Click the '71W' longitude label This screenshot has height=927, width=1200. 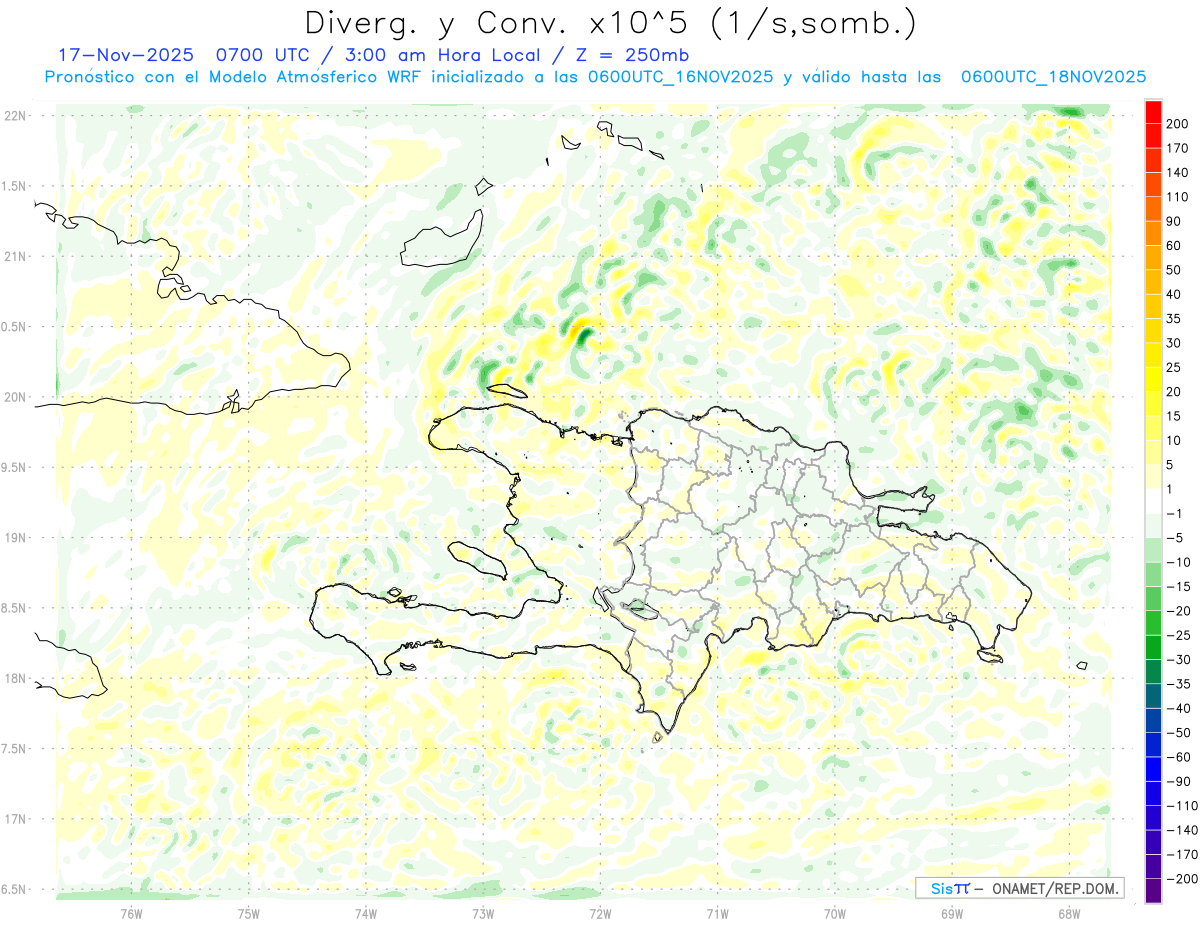click(x=717, y=914)
